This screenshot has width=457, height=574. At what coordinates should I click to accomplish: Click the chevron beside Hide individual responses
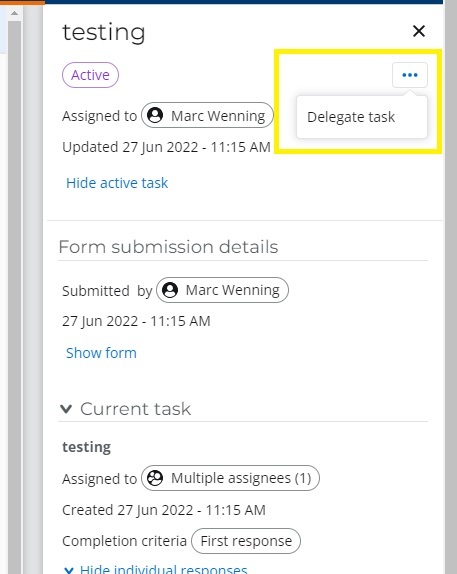(68, 570)
